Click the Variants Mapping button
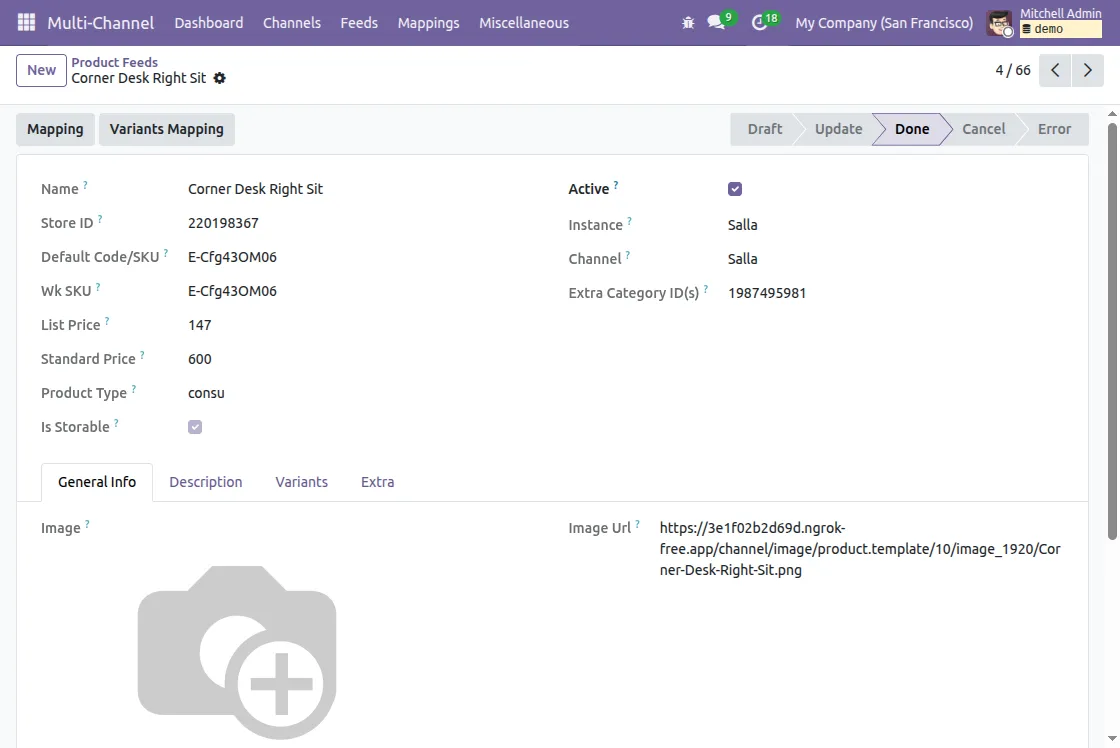 (x=166, y=129)
